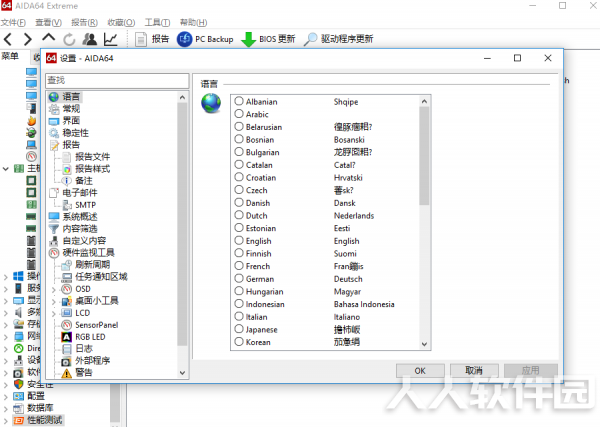Open the 文件(F) menu

pos(13,23)
